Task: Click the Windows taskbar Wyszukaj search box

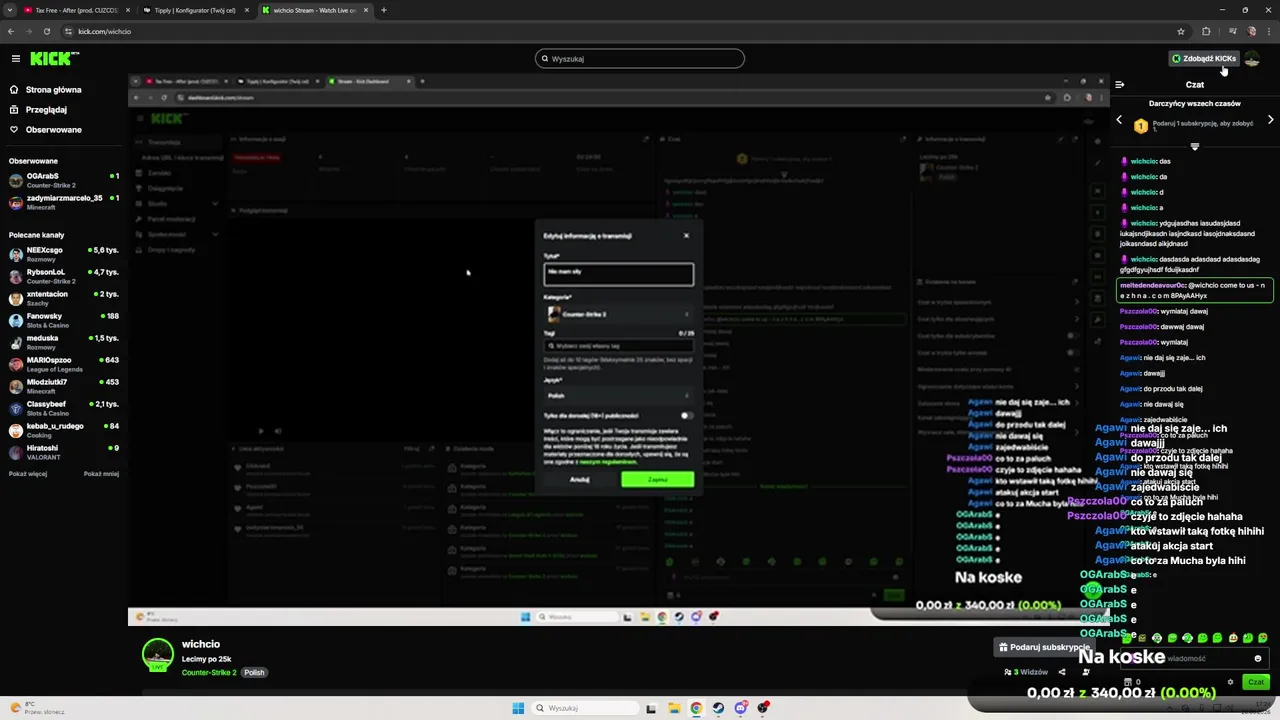Action: point(585,708)
